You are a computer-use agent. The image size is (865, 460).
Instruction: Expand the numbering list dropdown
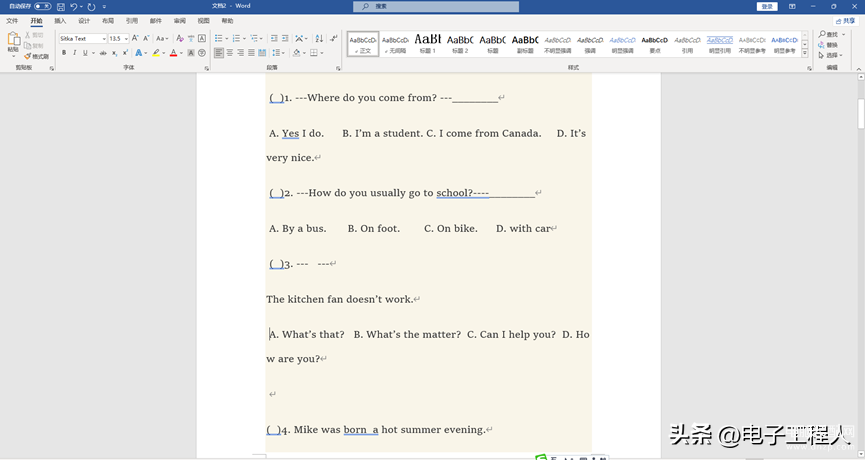pyautogui.click(x=244, y=39)
